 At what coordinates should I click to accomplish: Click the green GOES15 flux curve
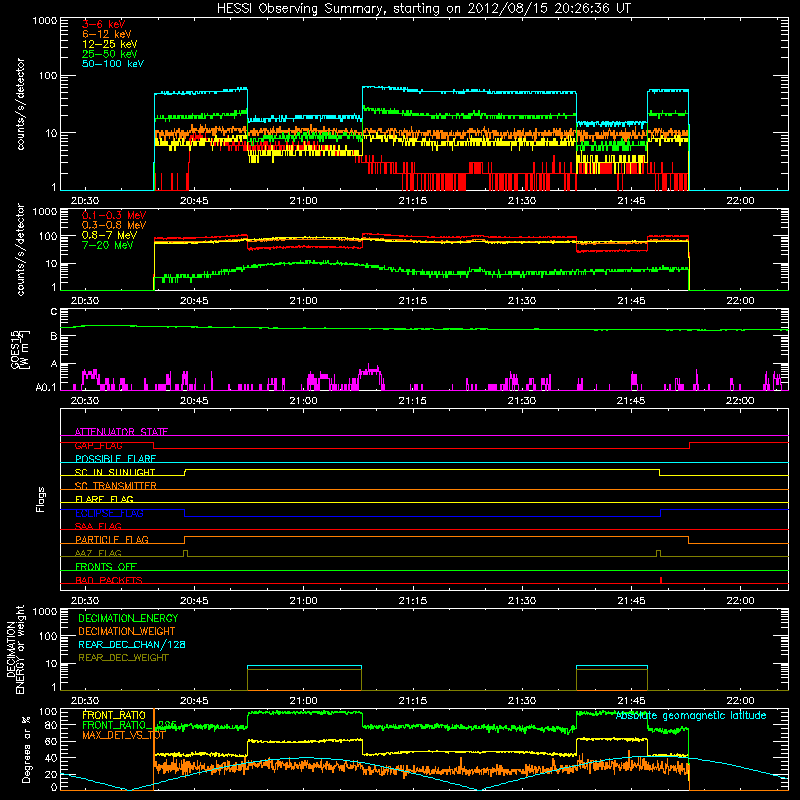point(423,329)
